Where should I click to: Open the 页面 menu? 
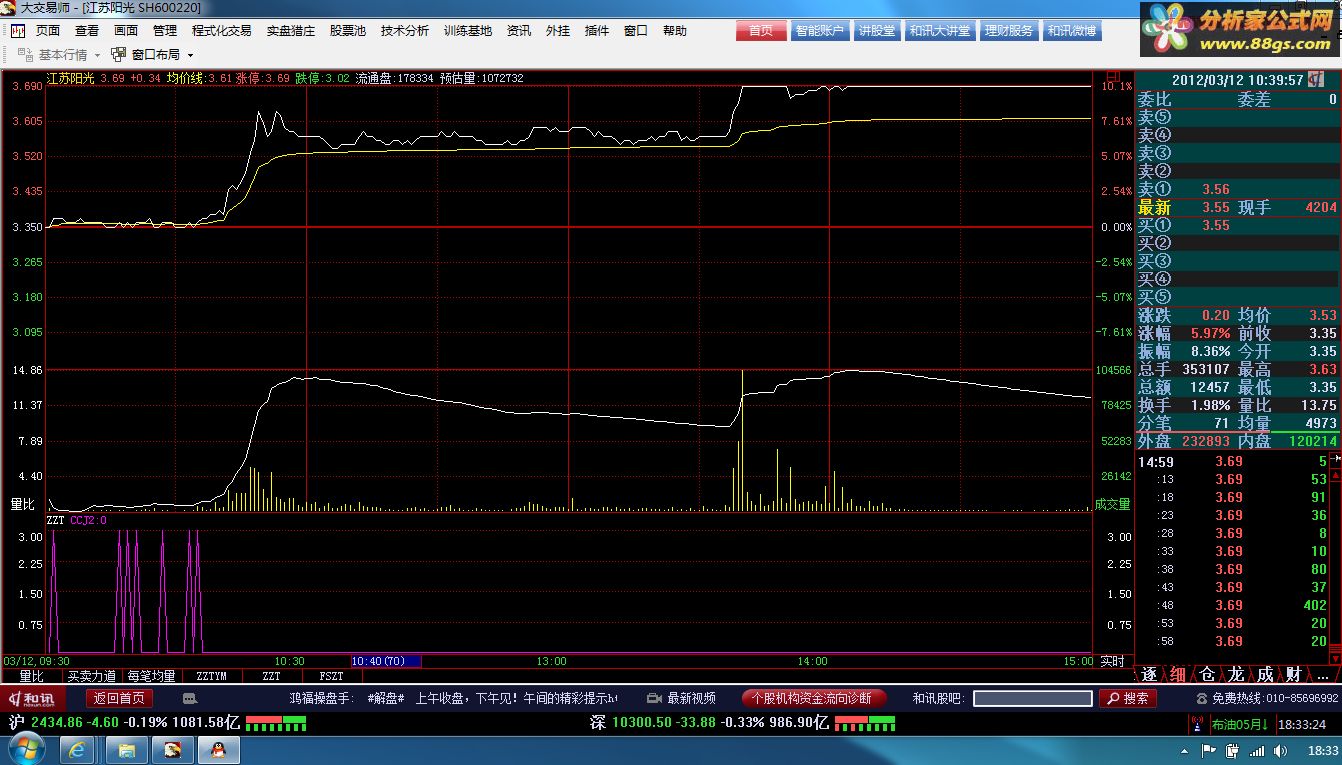point(48,31)
